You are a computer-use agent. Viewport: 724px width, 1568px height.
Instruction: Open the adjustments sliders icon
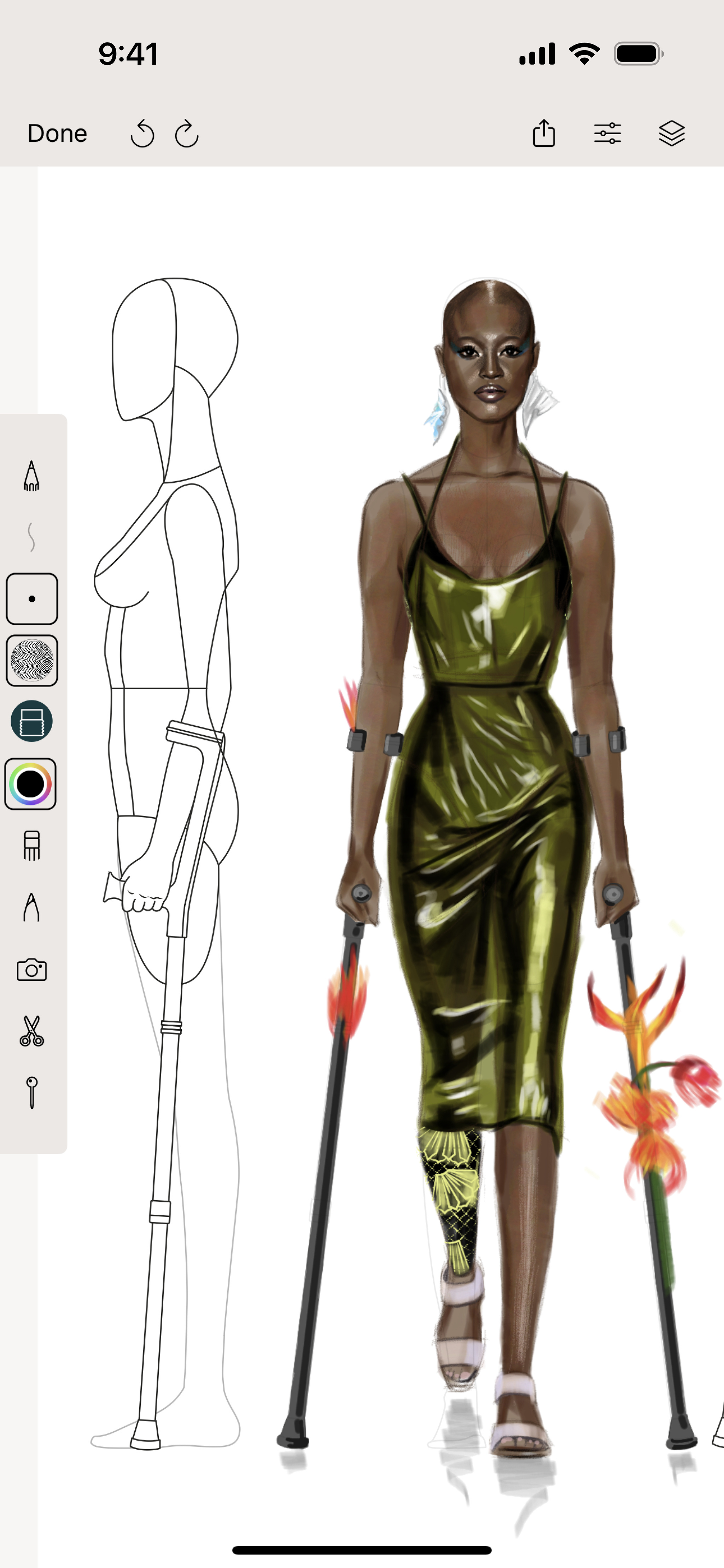point(608,133)
